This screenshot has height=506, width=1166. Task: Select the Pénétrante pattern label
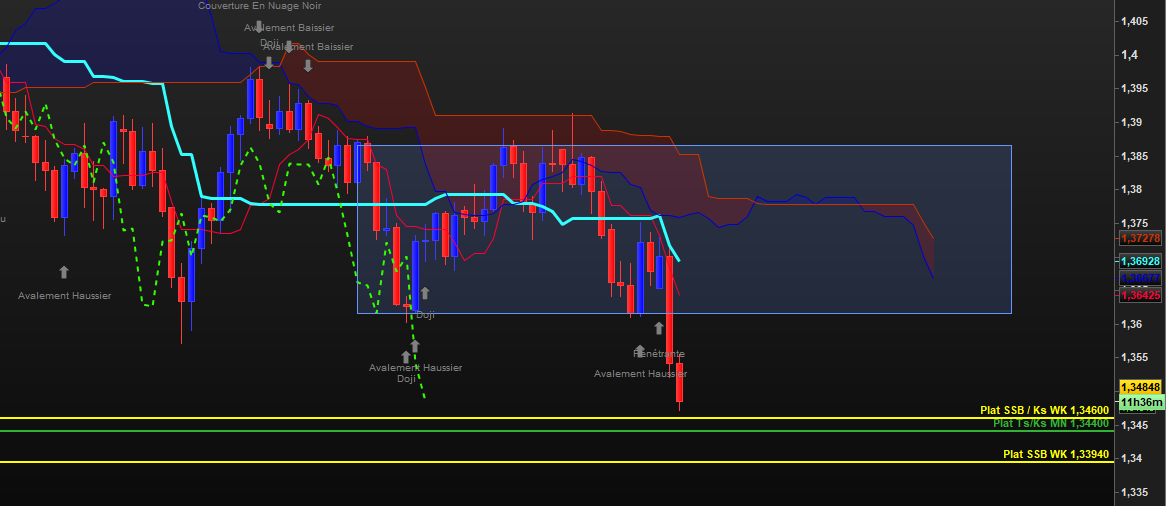(x=659, y=354)
